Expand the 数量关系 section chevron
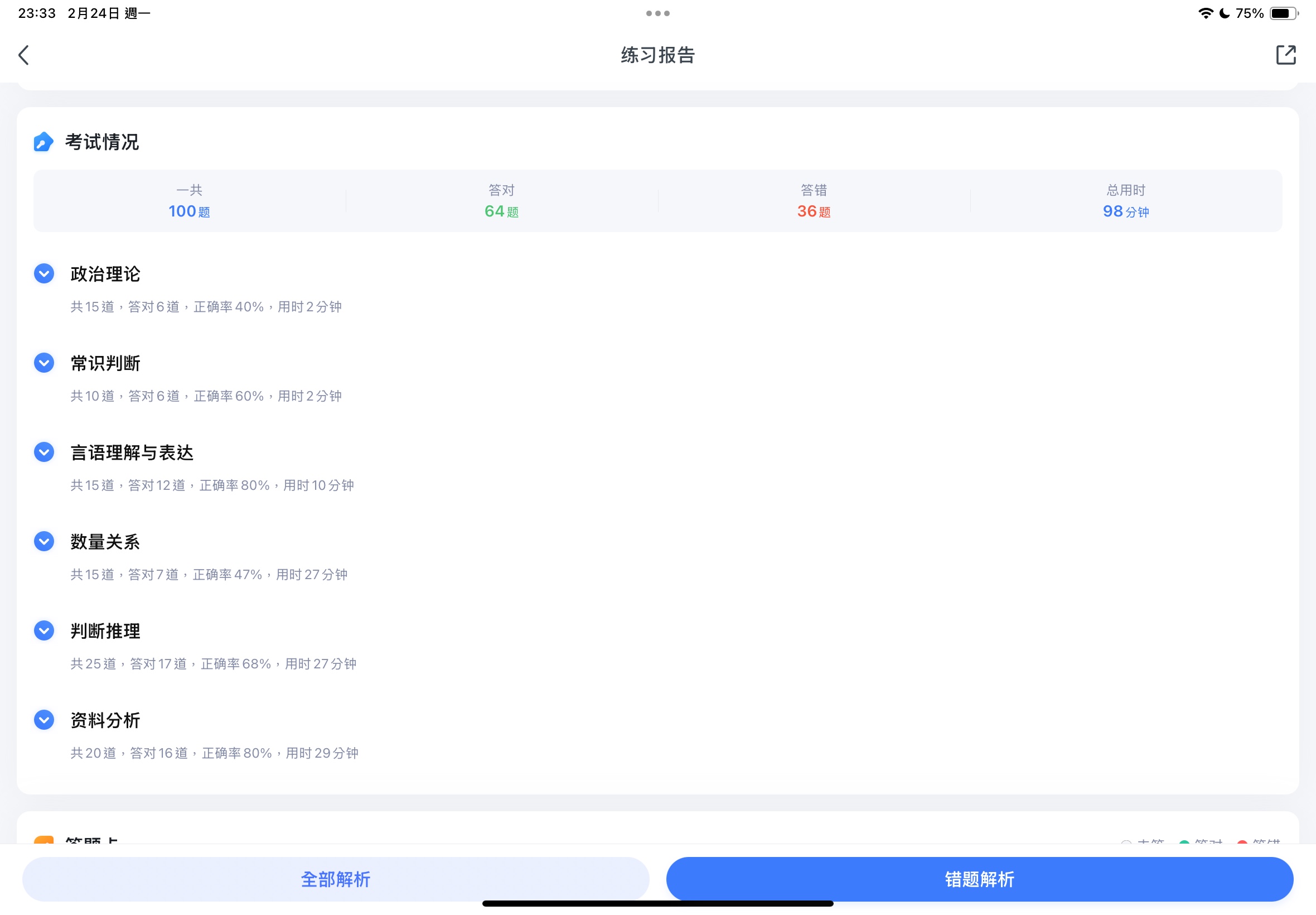Viewport: 1316px width, 915px height. [x=44, y=541]
